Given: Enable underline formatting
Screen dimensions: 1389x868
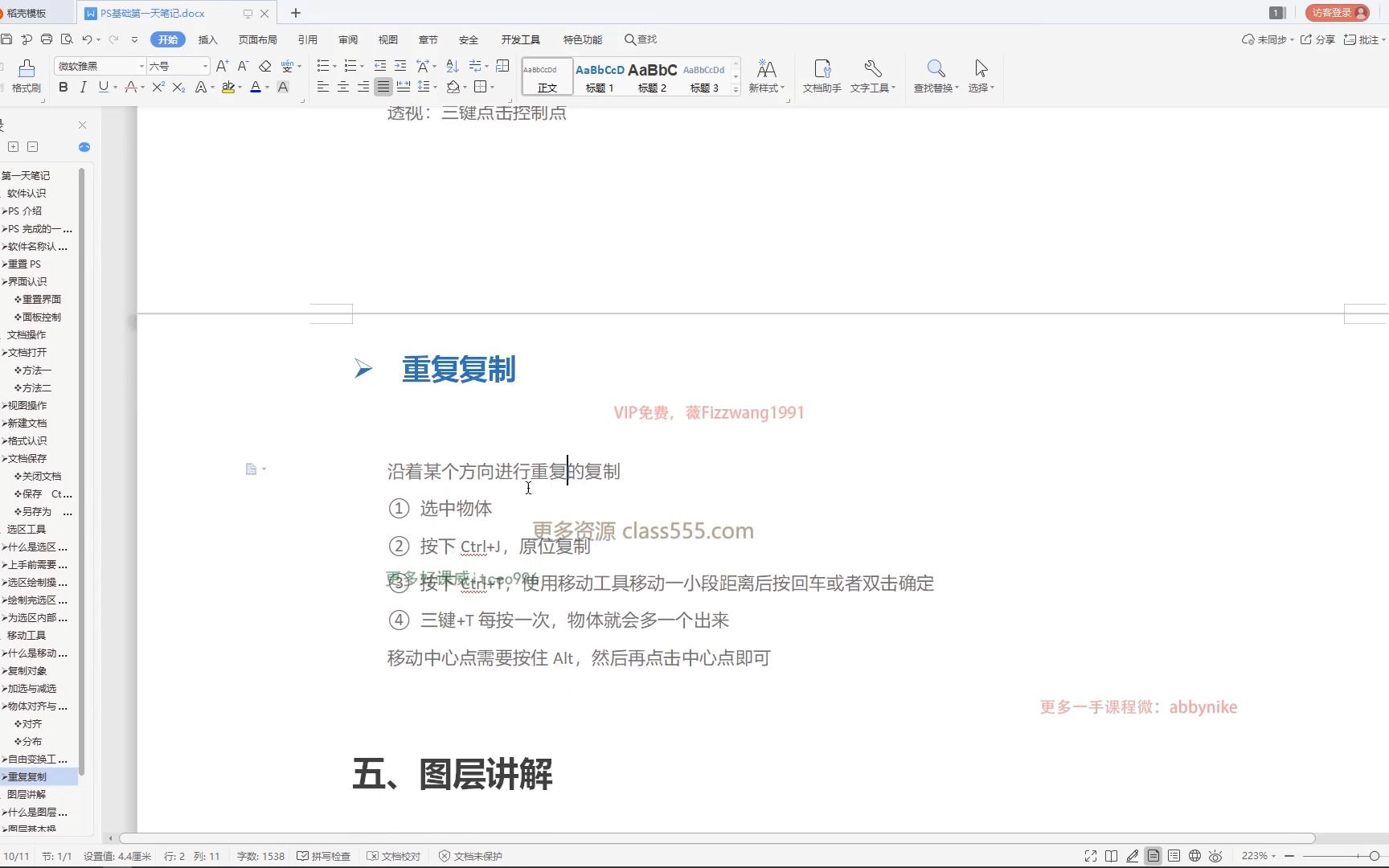Looking at the screenshot, I should (x=101, y=88).
